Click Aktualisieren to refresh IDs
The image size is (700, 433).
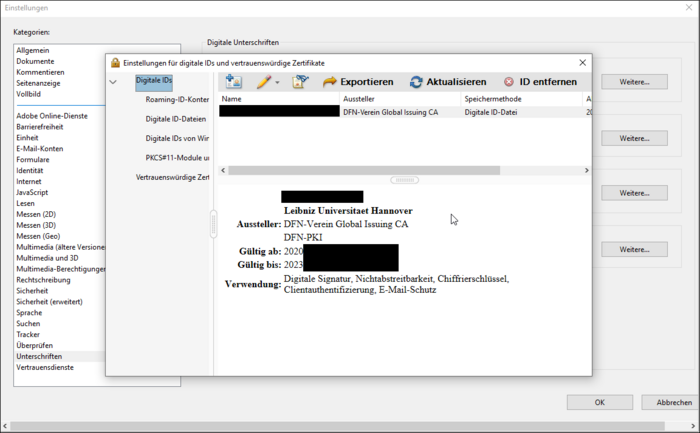click(448, 82)
